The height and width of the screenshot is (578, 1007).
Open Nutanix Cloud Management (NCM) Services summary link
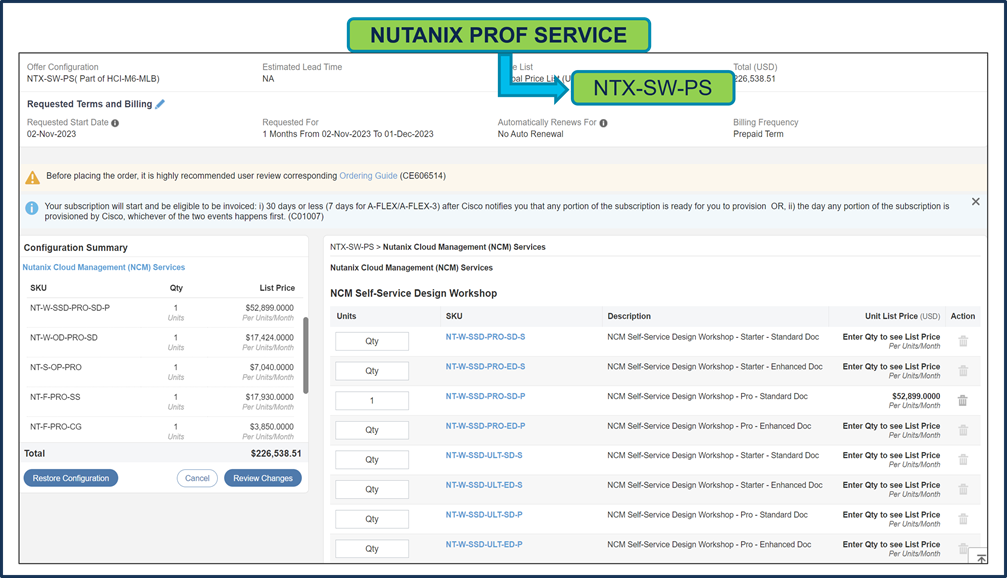click(x=103, y=267)
